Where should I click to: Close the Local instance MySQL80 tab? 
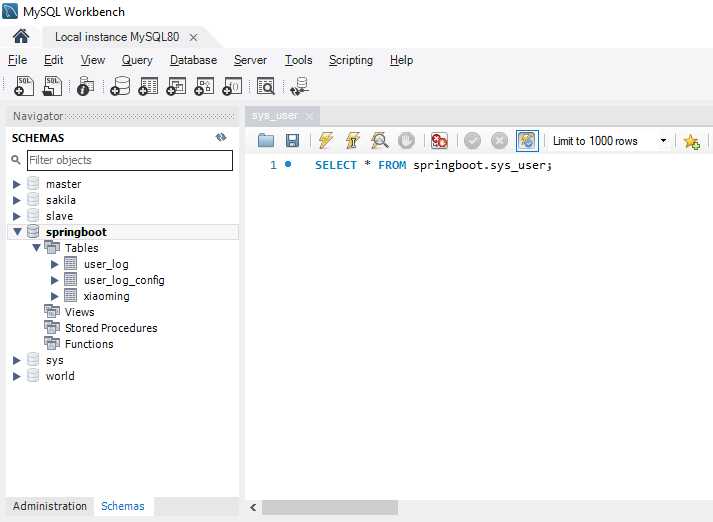(x=193, y=37)
